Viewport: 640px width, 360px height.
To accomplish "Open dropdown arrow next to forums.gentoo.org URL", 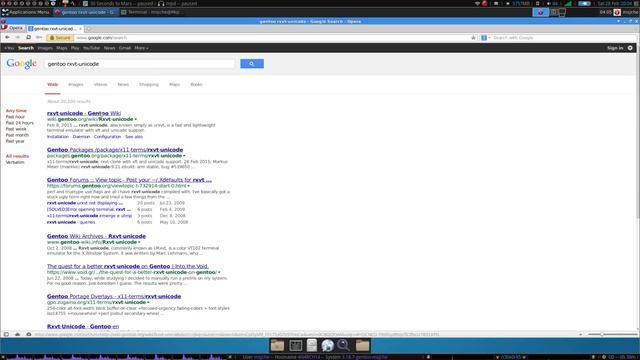I will [189, 186].
